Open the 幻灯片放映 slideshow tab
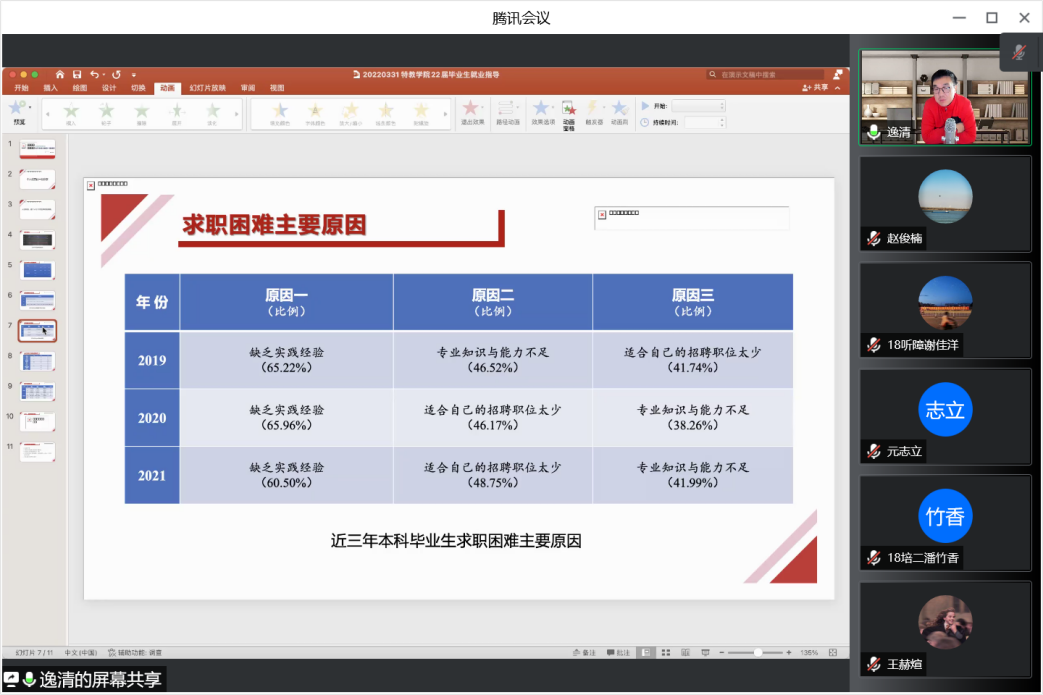Screen dimensions: 1043x695 207,88
